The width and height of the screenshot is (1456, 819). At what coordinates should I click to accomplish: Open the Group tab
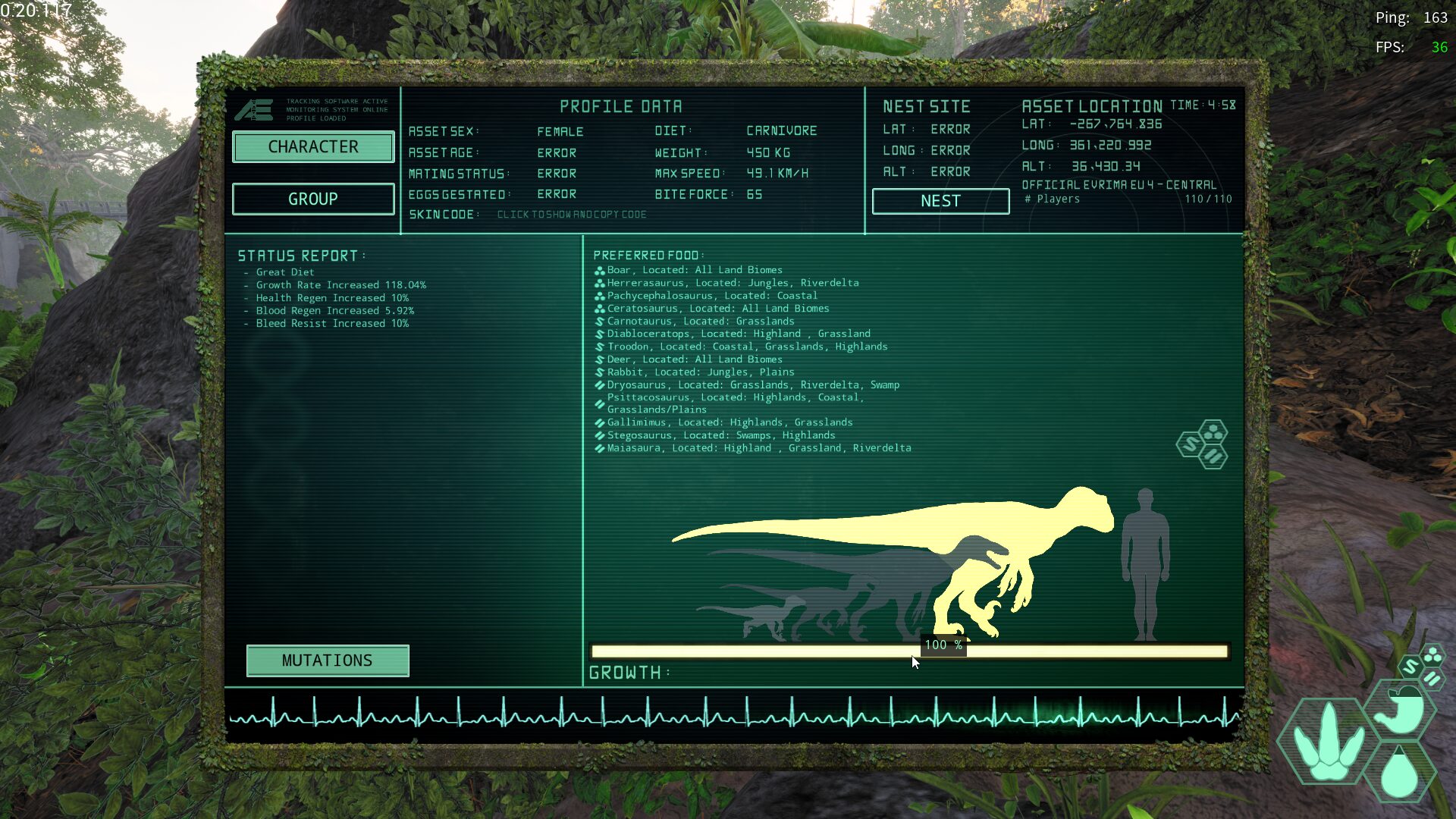(313, 199)
